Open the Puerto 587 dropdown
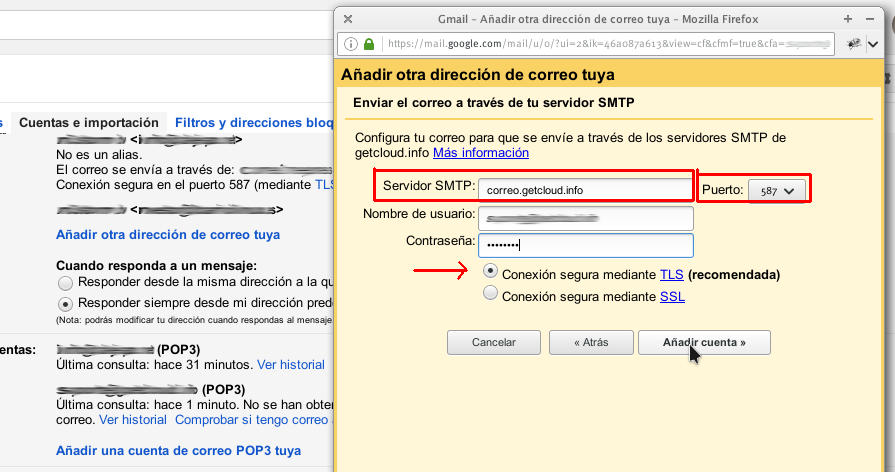Viewport: 895px width, 472px height. tap(777, 191)
